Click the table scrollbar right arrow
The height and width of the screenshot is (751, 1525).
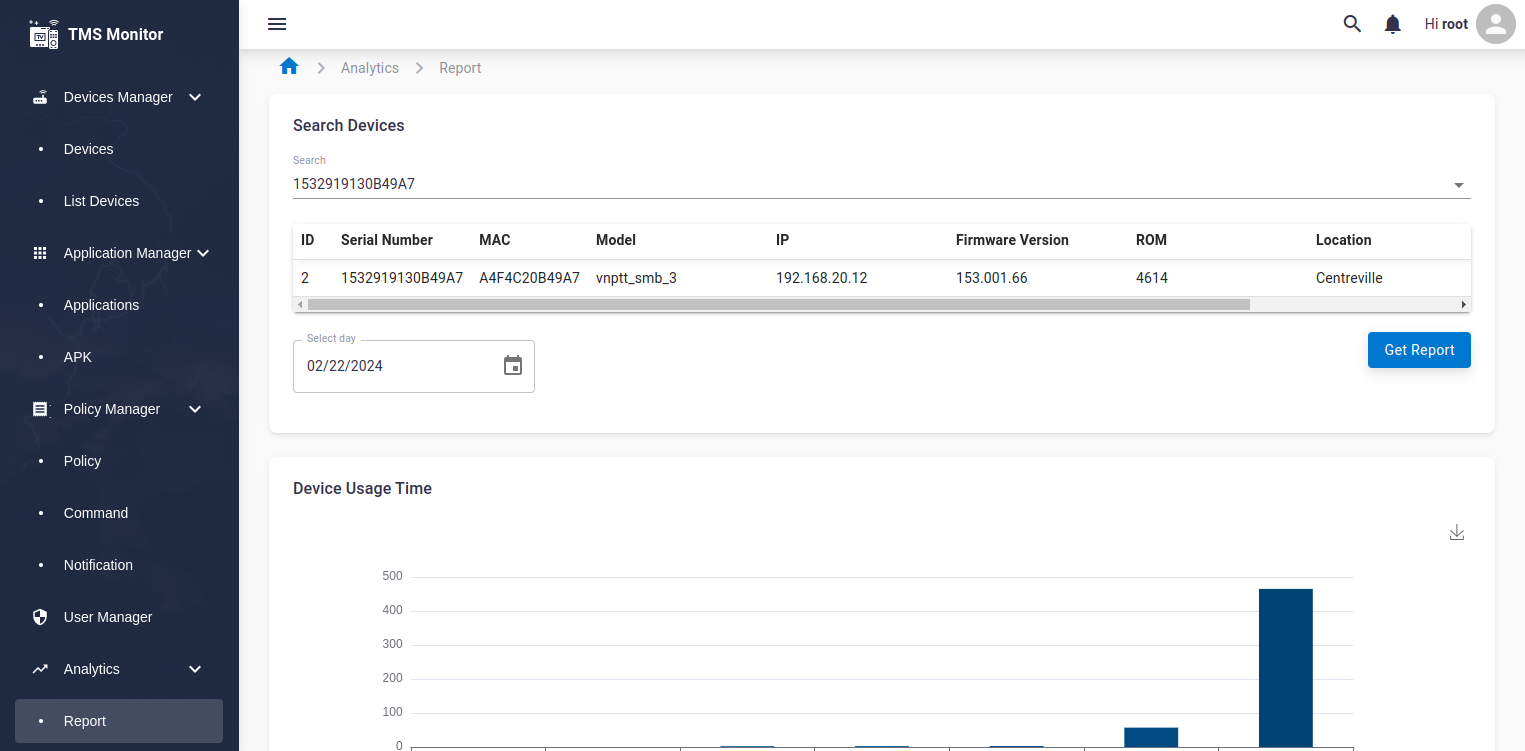[x=1464, y=304]
